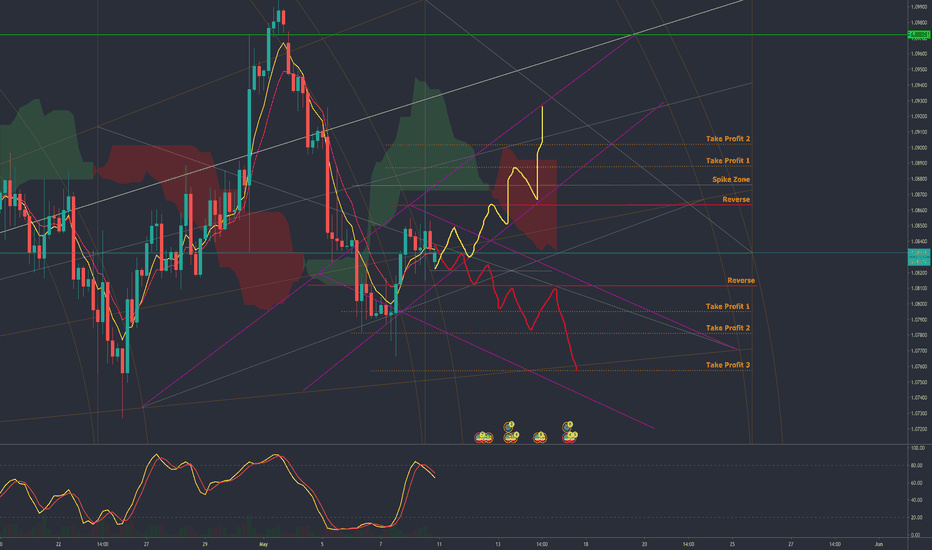Screen dimensions: 932x550
Task: Click the 1.09900 price axis label
Action: [918, 7]
